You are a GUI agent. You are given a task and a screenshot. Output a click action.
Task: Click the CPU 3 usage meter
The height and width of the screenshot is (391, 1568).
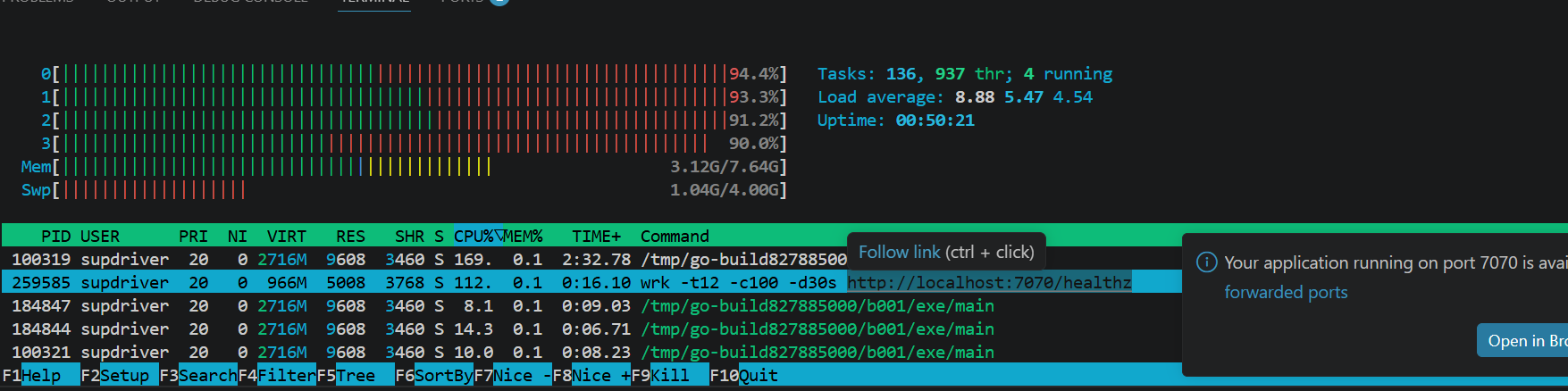pos(414,143)
